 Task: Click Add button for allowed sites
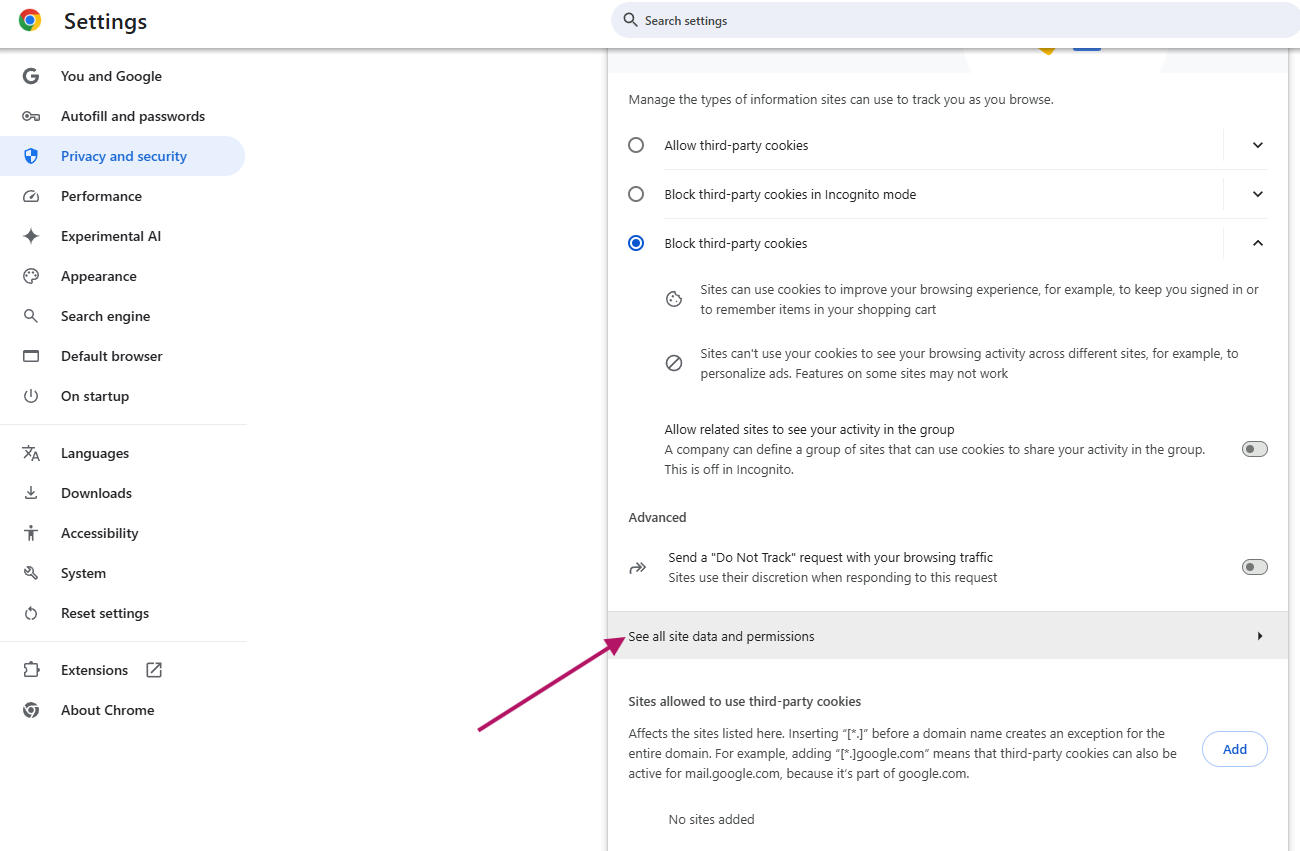point(1234,749)
